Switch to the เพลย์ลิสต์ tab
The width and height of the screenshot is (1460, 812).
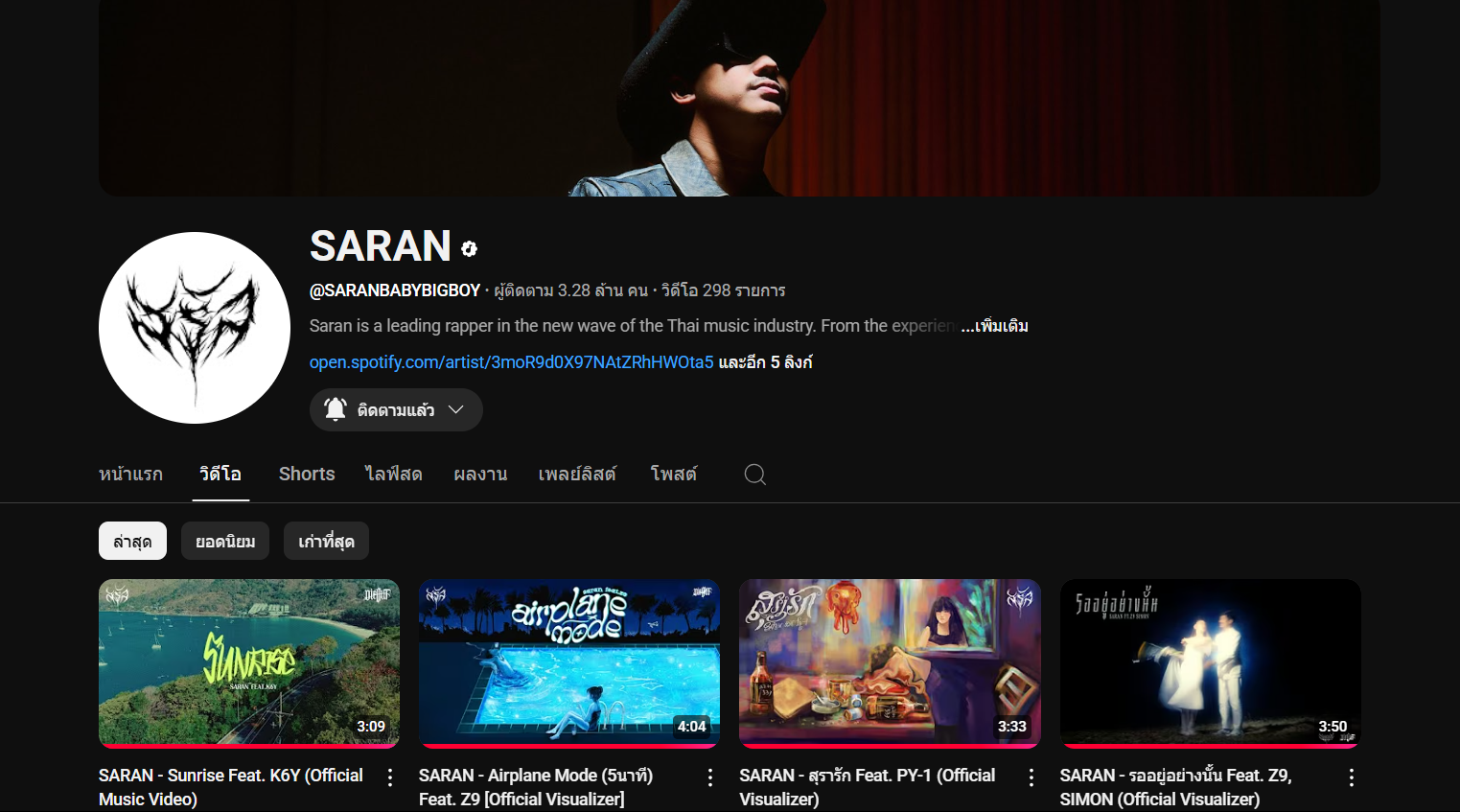click(x=577, y=475)
